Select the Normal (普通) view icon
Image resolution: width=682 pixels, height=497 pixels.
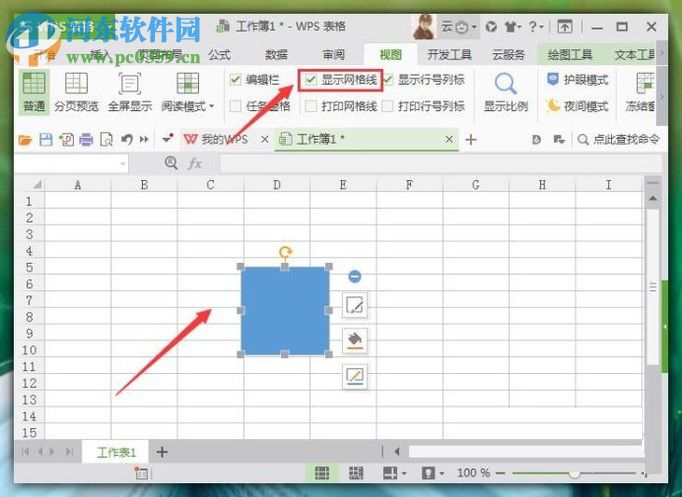34,83
